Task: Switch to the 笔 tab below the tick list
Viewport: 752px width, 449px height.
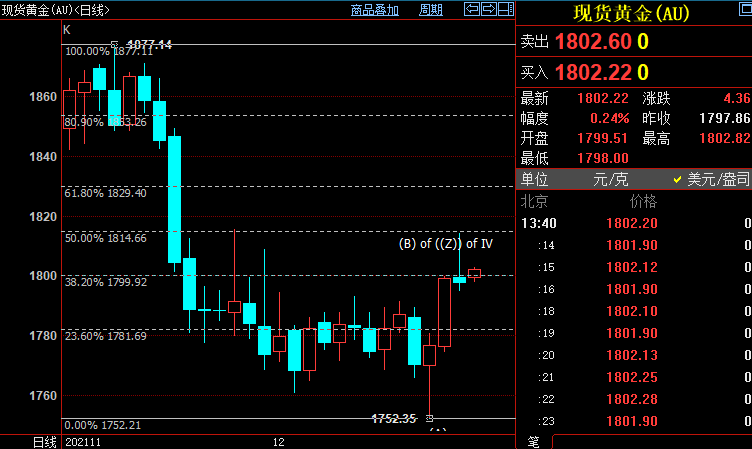Action: pos(533,441)
